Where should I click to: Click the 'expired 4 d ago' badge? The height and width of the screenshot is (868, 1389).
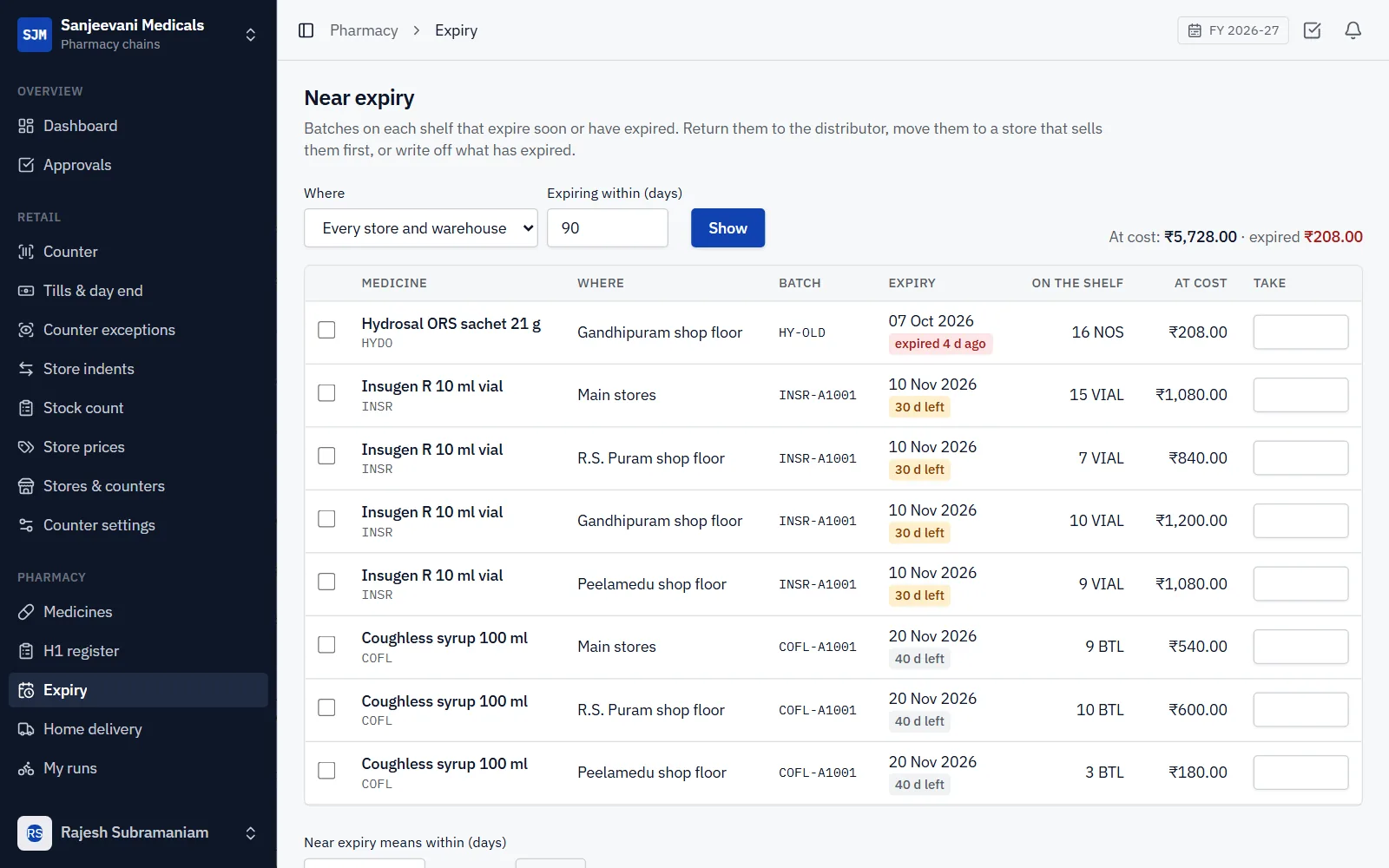(x=940, y=344)
